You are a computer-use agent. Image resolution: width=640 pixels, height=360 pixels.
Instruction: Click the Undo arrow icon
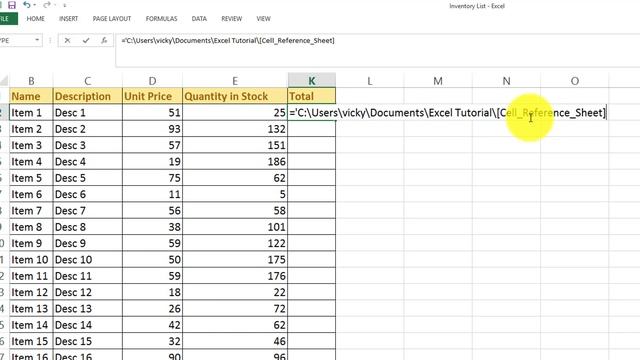27,5
